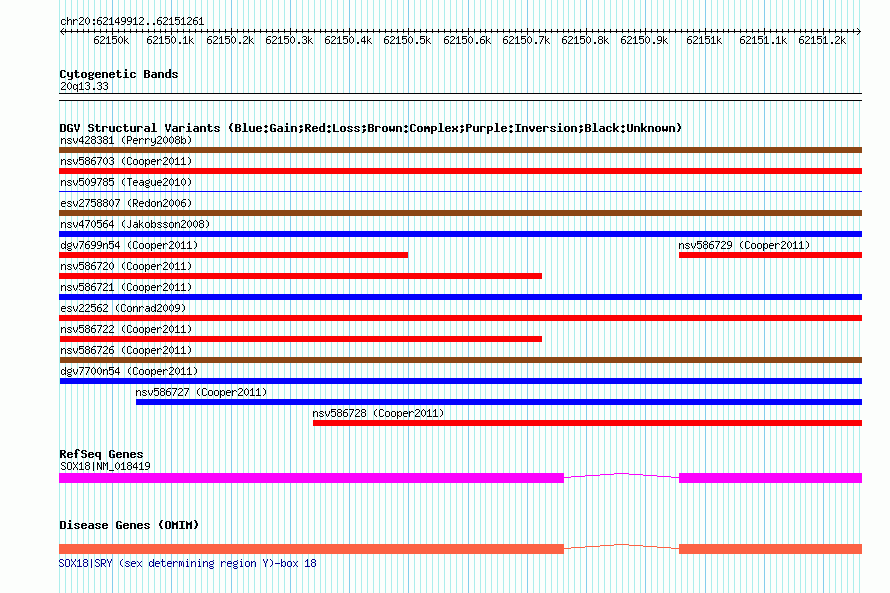890x593 pixels.
Task: Click the dgv7699n54 (Cooper2011) label
Action: point(129,245)
